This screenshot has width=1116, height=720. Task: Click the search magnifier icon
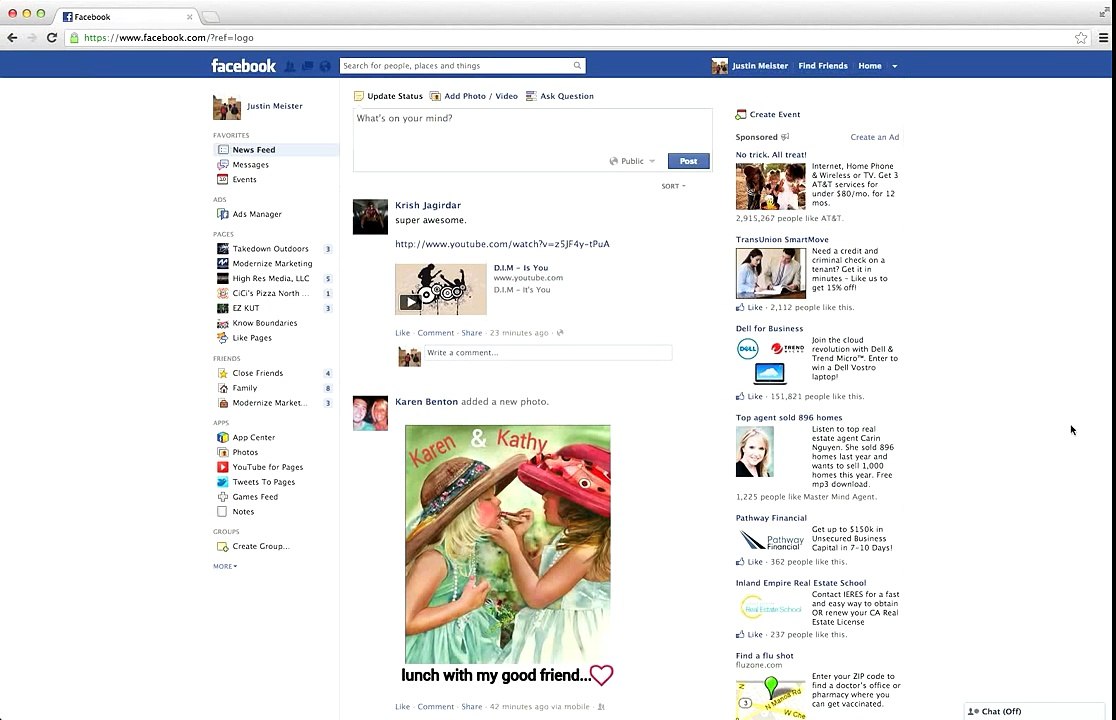click(577, 65)
